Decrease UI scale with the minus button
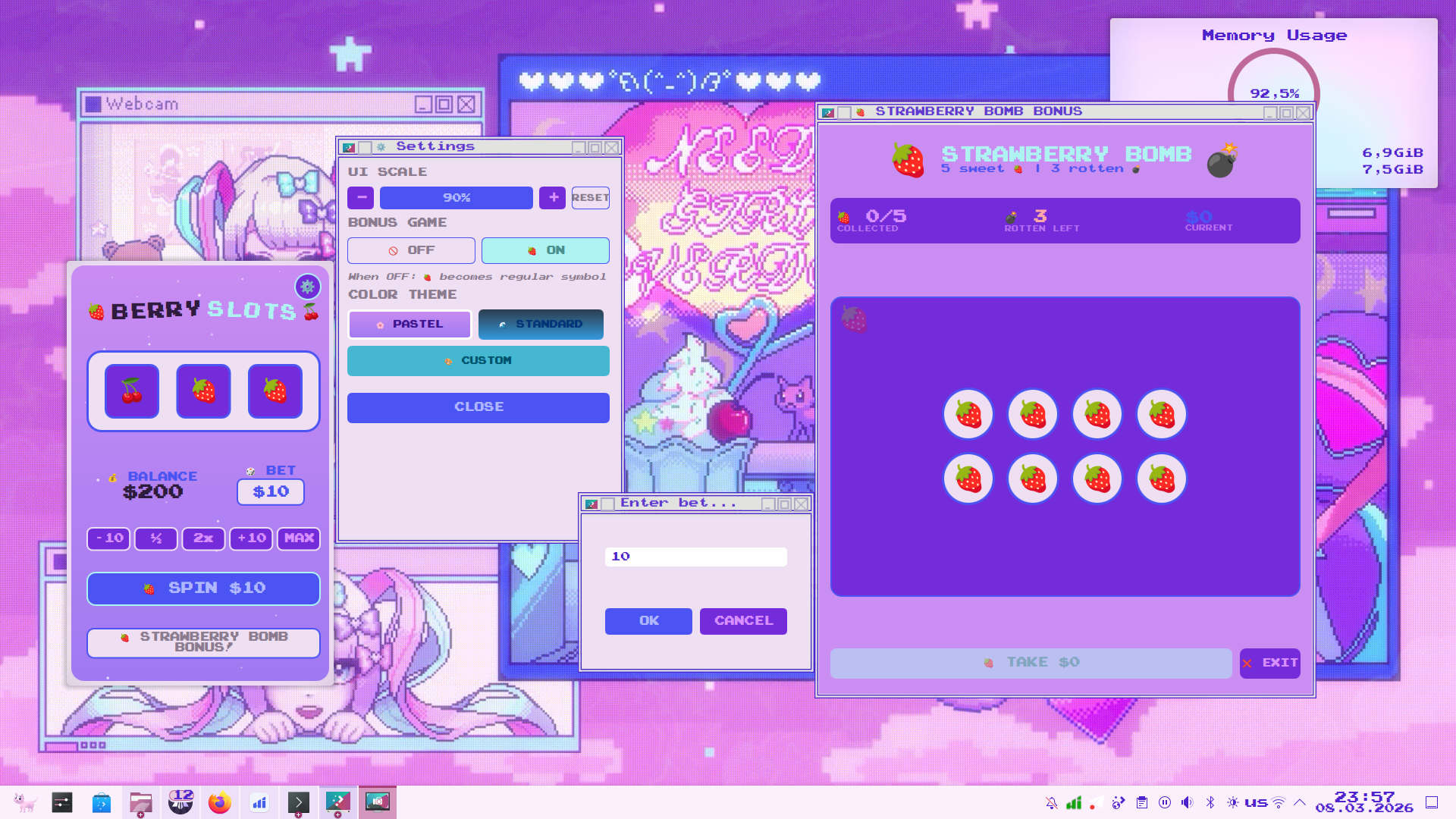The image size is (1456, 819). [361, 198]
